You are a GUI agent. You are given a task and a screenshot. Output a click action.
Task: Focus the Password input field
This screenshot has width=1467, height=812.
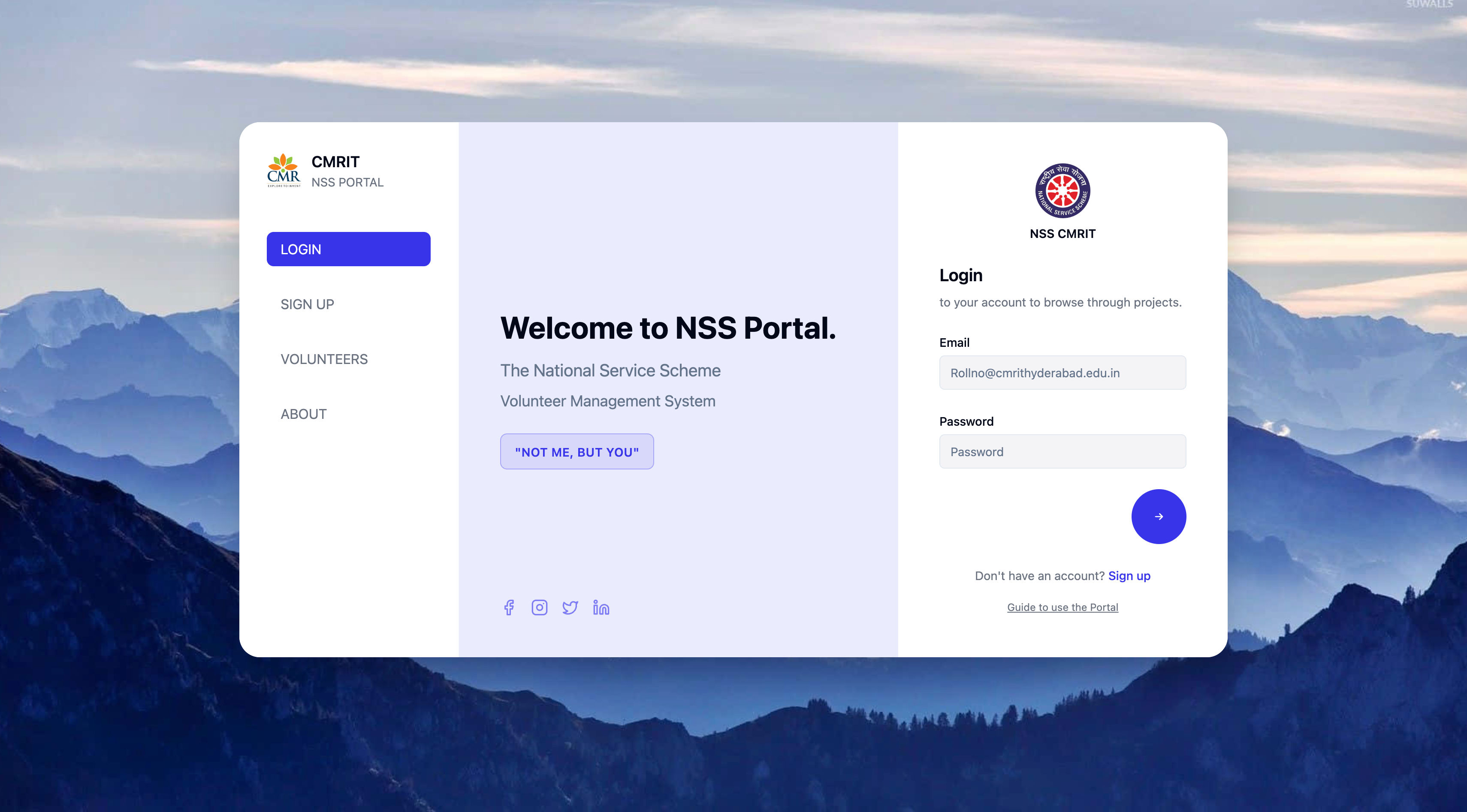[x=1063, y=451]
